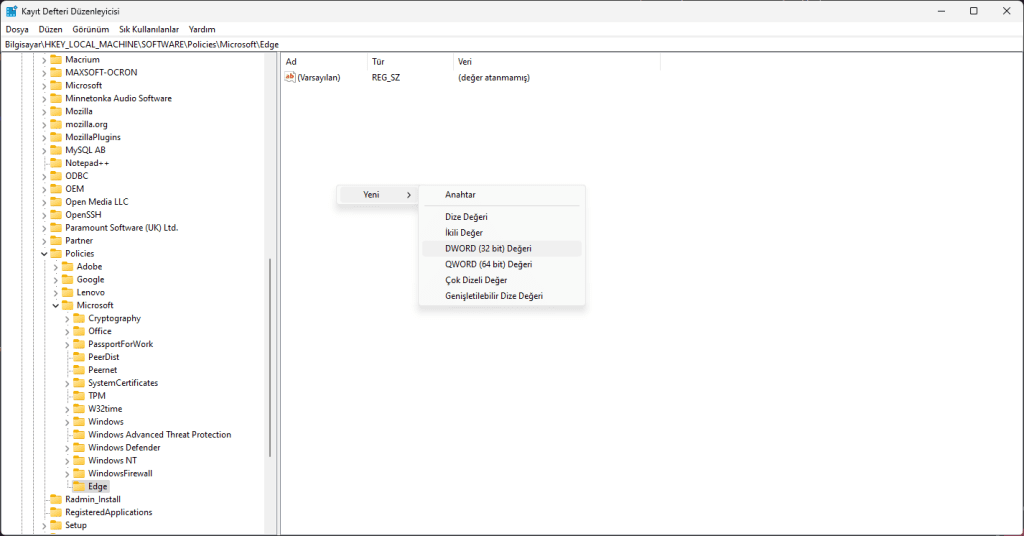
Task: Click the MySQL AB folder icon
Action: [x=56, y=150]
